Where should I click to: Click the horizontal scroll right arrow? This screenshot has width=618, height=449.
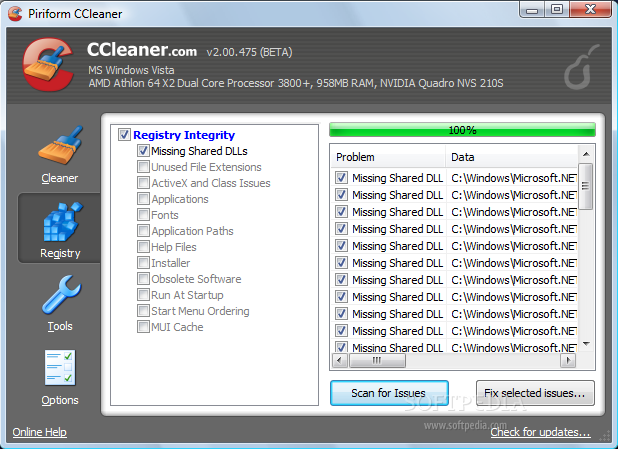click(x=568, y=360)
